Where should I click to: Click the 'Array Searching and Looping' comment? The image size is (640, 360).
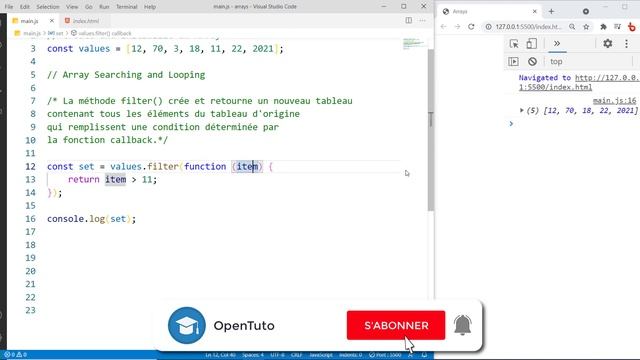[x=126, y=75]
